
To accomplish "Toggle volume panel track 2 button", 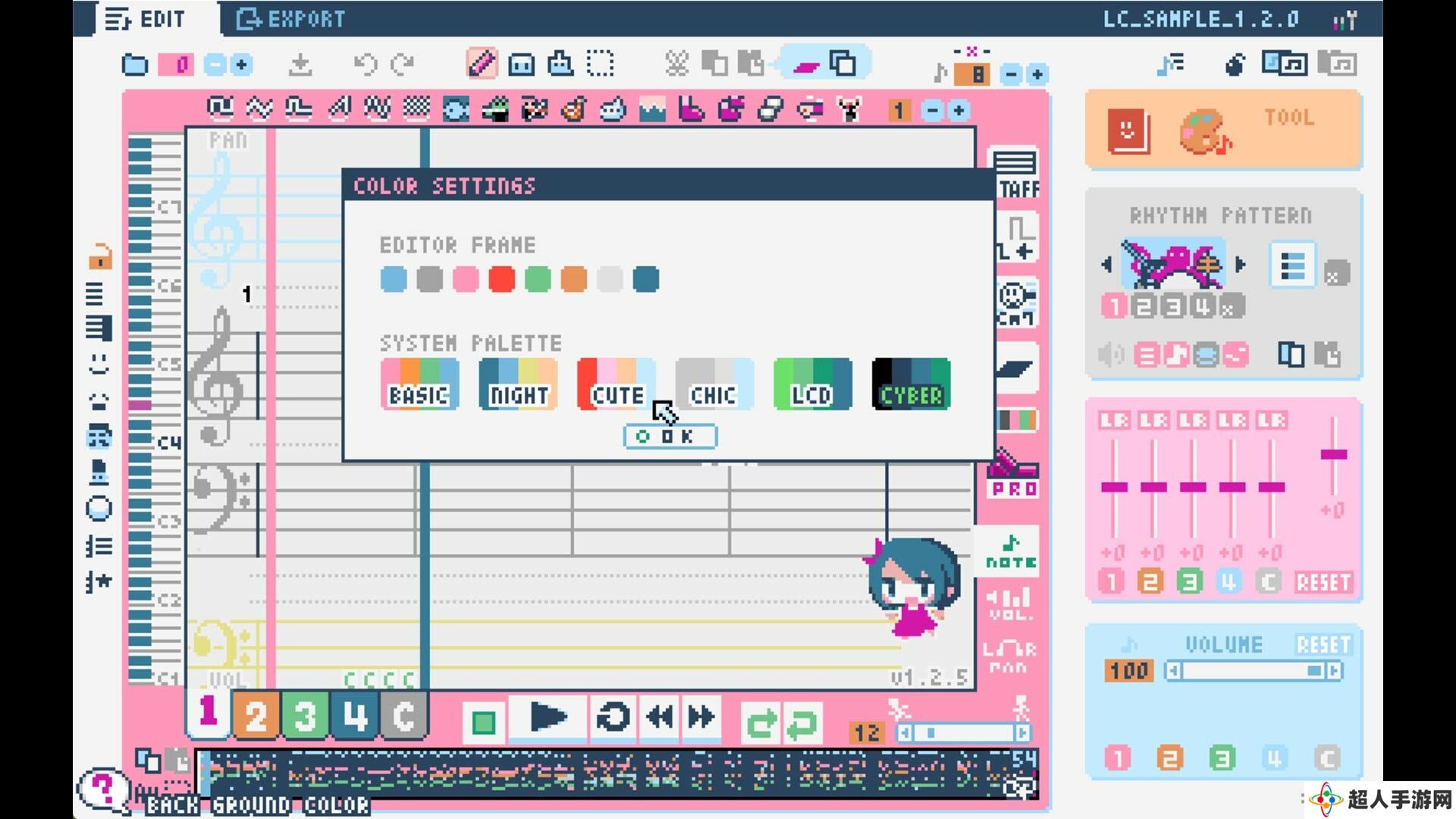I will 1169,758.
